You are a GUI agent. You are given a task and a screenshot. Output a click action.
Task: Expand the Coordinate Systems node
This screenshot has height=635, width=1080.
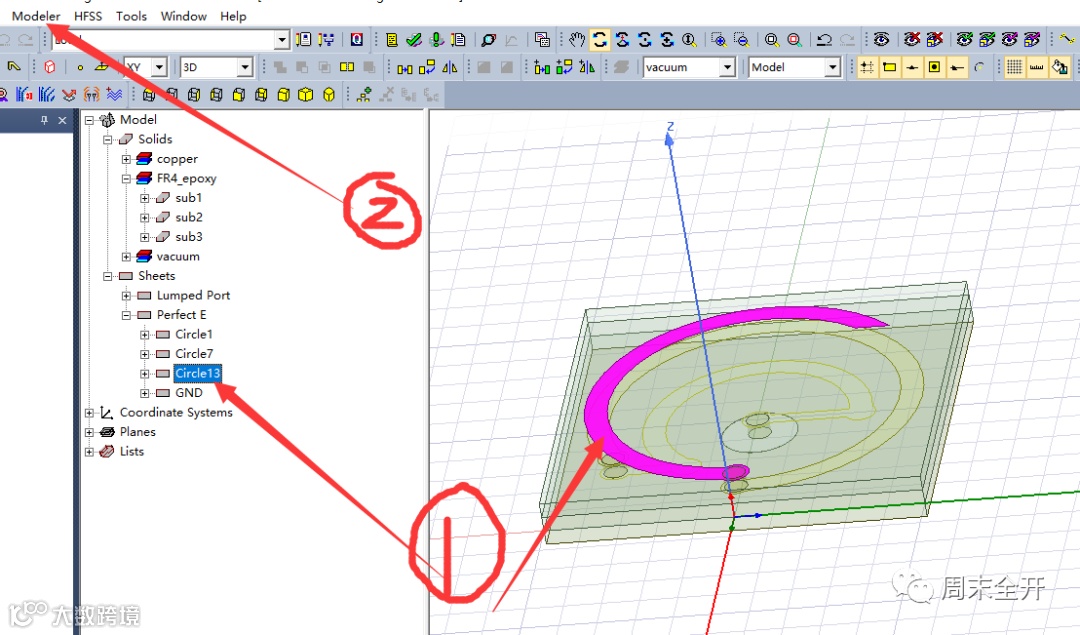coord(89,413)
